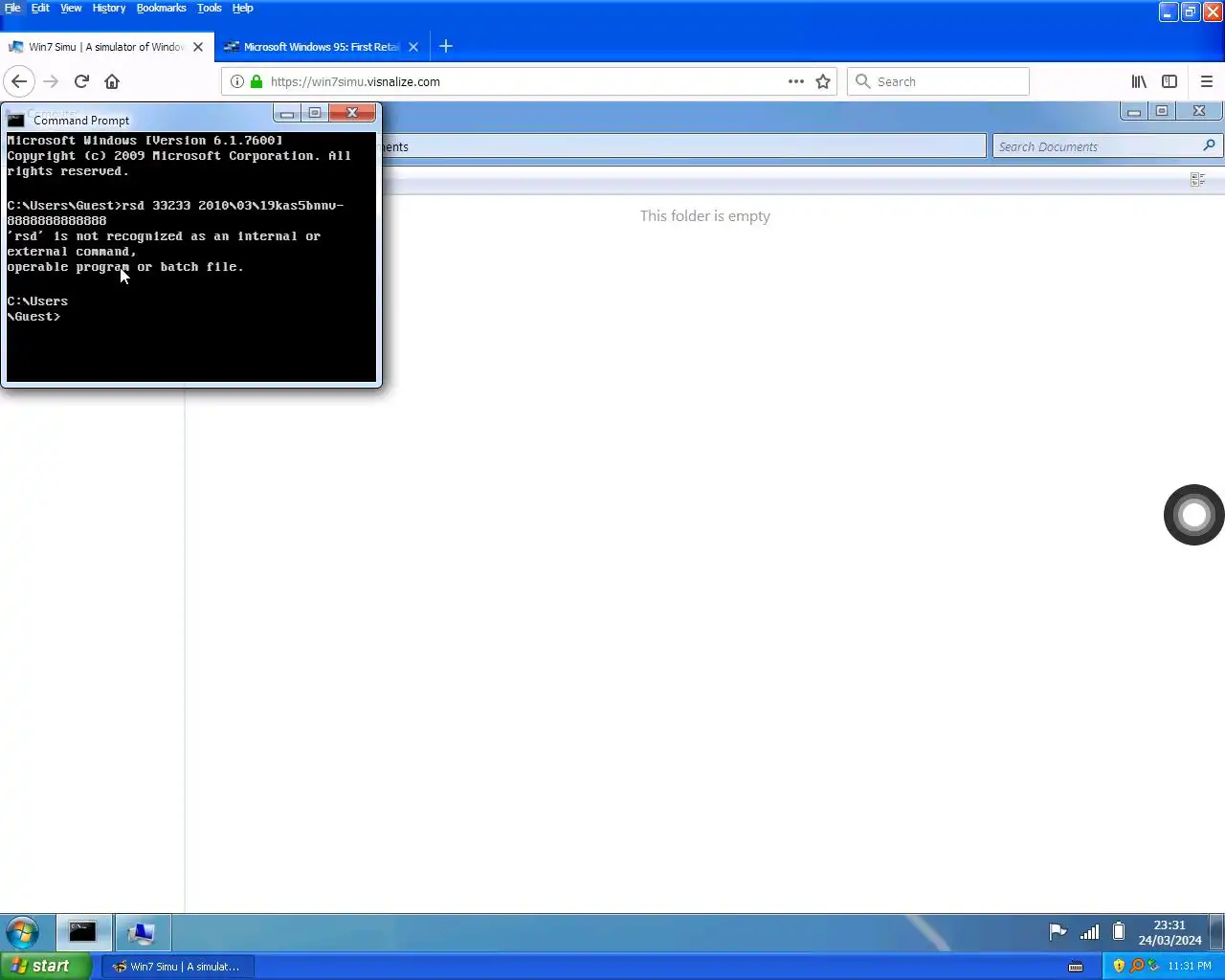This screenshot has height=980, width=1225.
Task: Click the browser forward arrow
Action: coord(51,81)
